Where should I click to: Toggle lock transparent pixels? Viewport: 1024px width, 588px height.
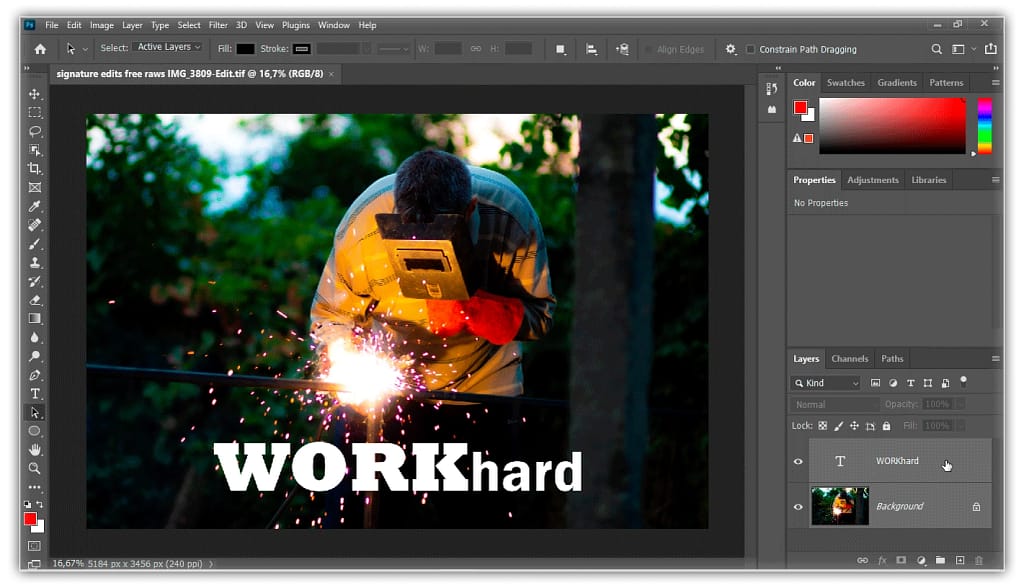tap(823, 426)
